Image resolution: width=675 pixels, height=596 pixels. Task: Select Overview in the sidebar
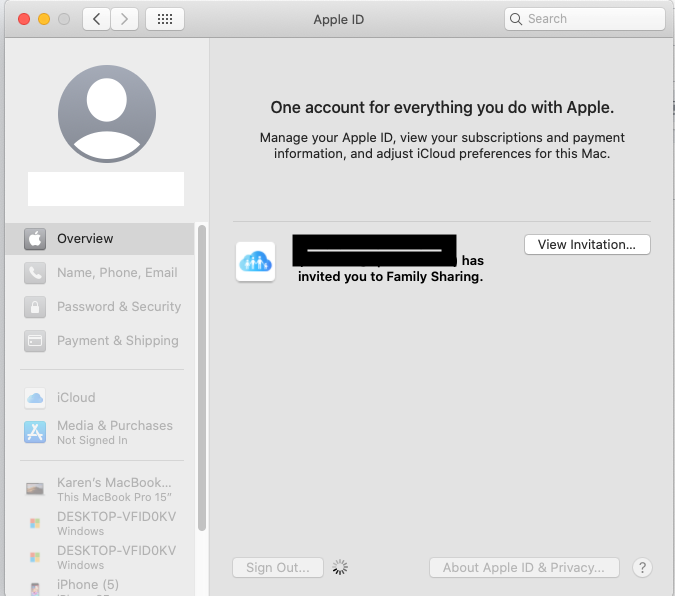click(x=99, y=239)
